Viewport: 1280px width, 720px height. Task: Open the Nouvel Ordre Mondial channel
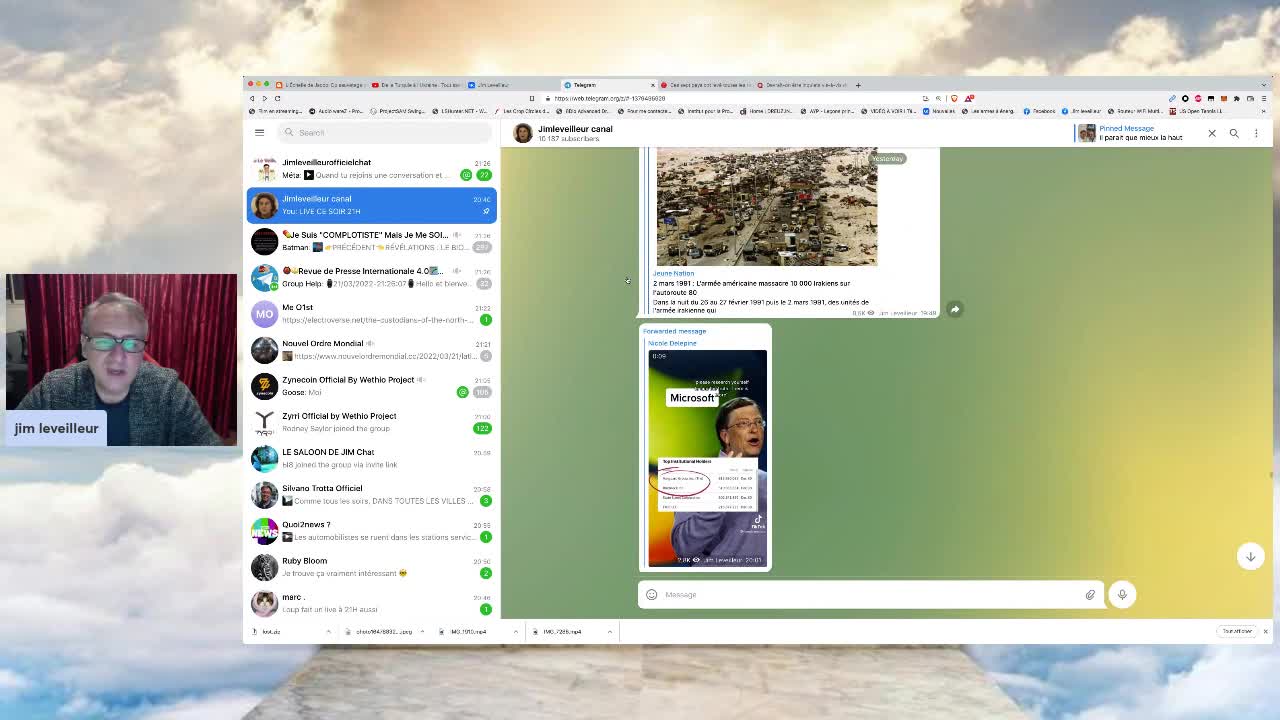[x=371, y=349]
